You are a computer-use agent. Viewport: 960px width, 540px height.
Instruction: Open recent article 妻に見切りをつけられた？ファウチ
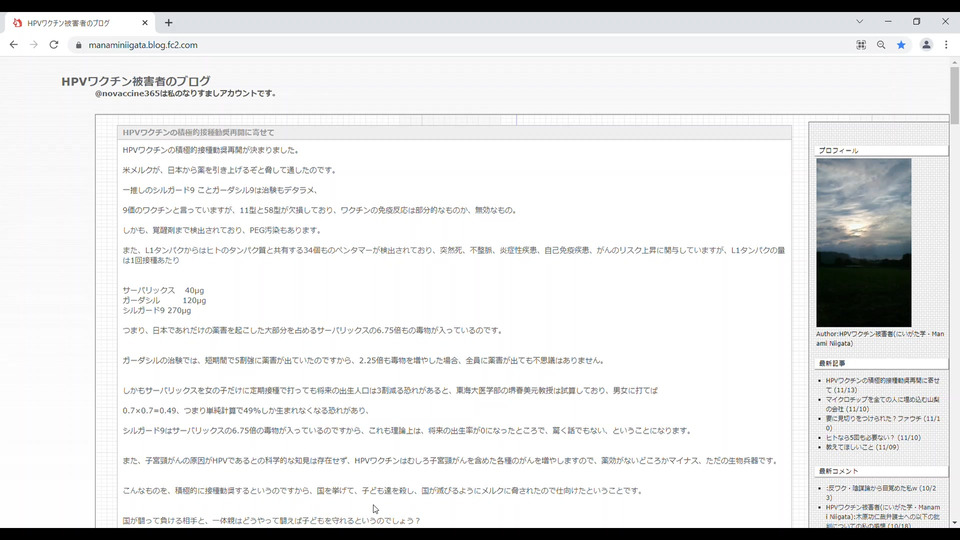(882, 422)
